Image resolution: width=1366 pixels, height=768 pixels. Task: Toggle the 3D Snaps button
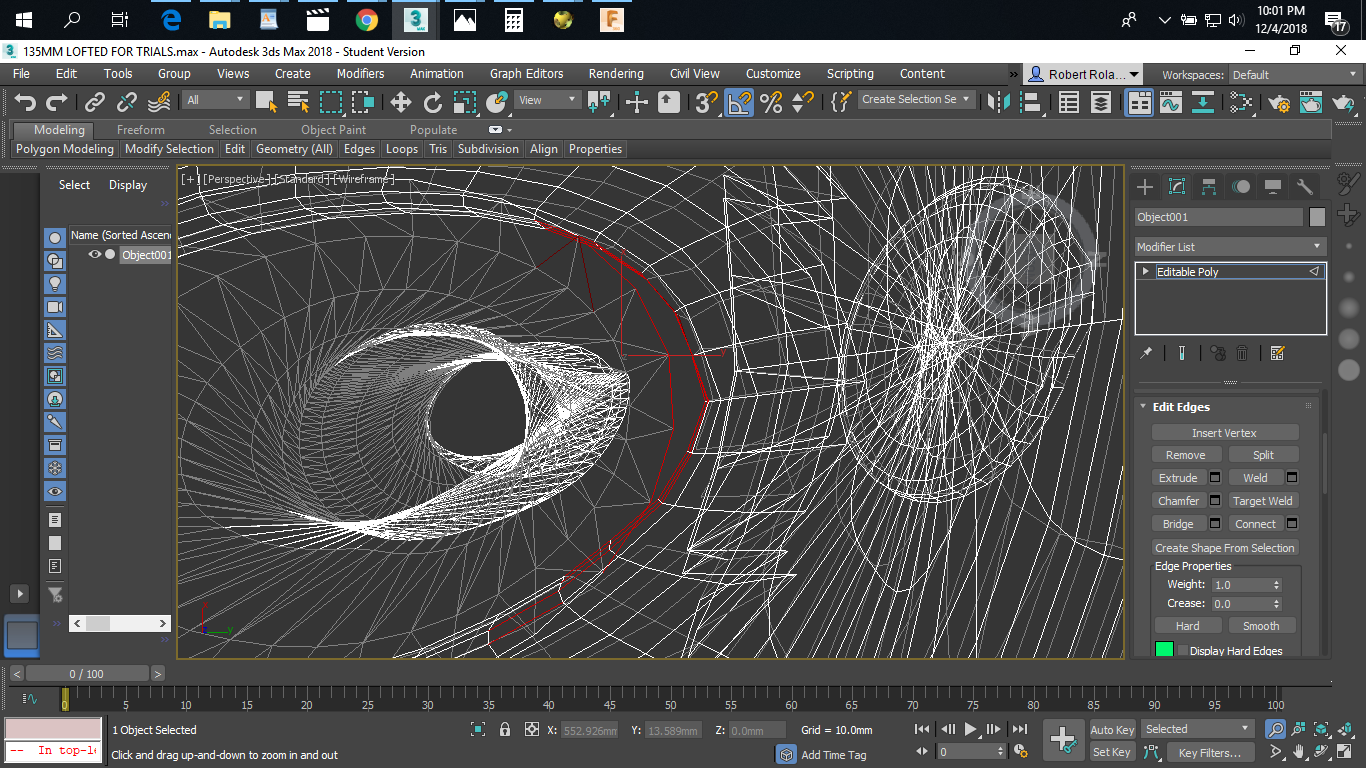click(707, 101)
